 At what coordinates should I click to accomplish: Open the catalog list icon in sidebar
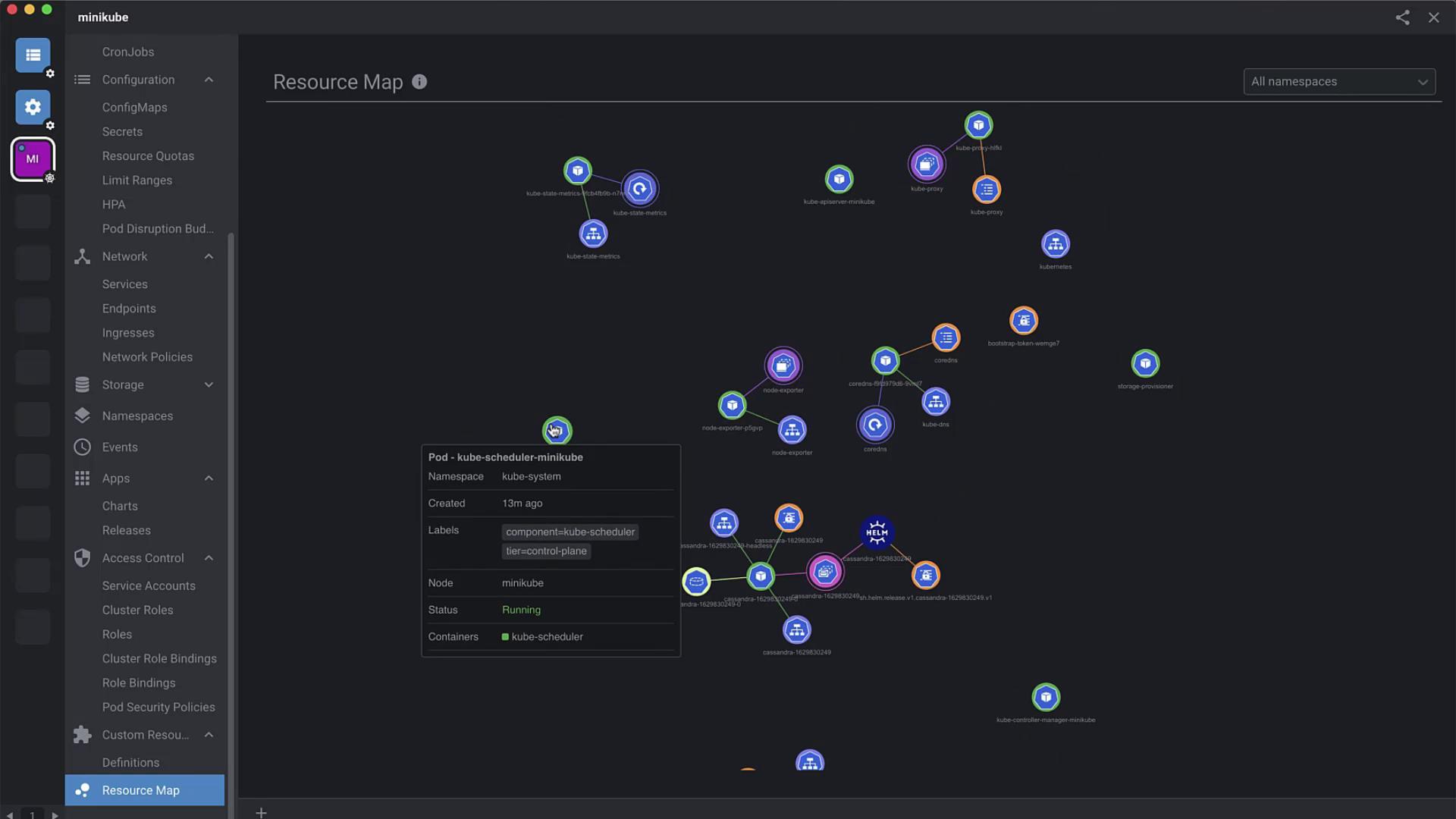tap(33, 55)
